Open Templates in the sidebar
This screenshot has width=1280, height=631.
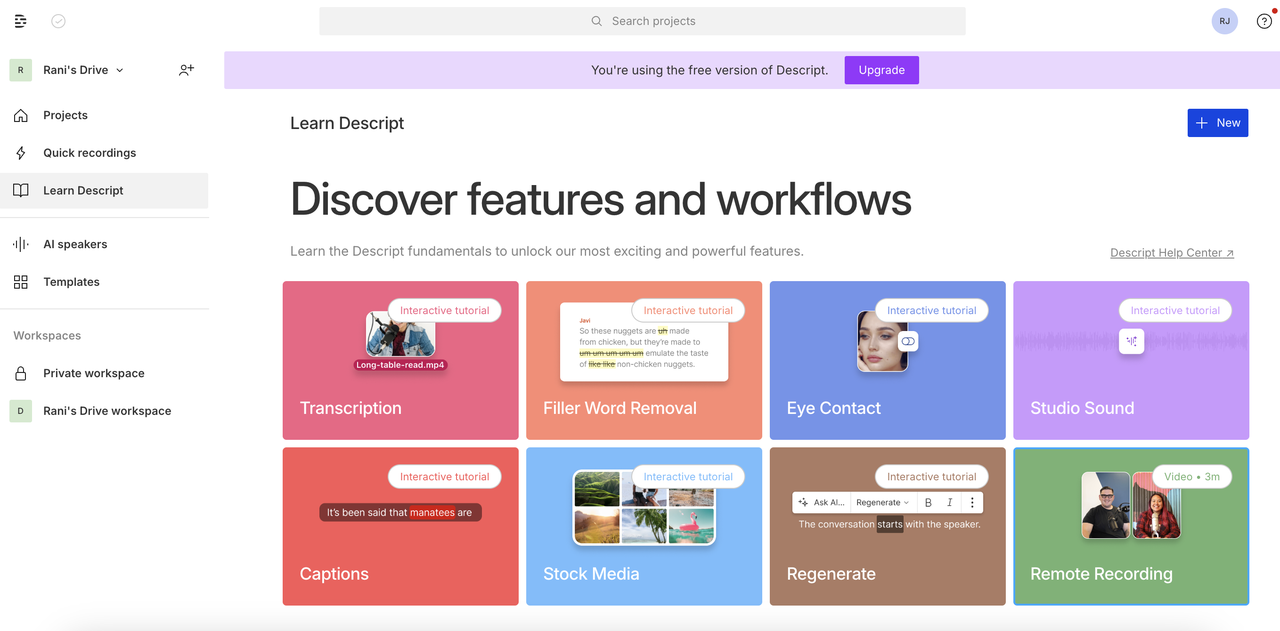click(104, 282)
